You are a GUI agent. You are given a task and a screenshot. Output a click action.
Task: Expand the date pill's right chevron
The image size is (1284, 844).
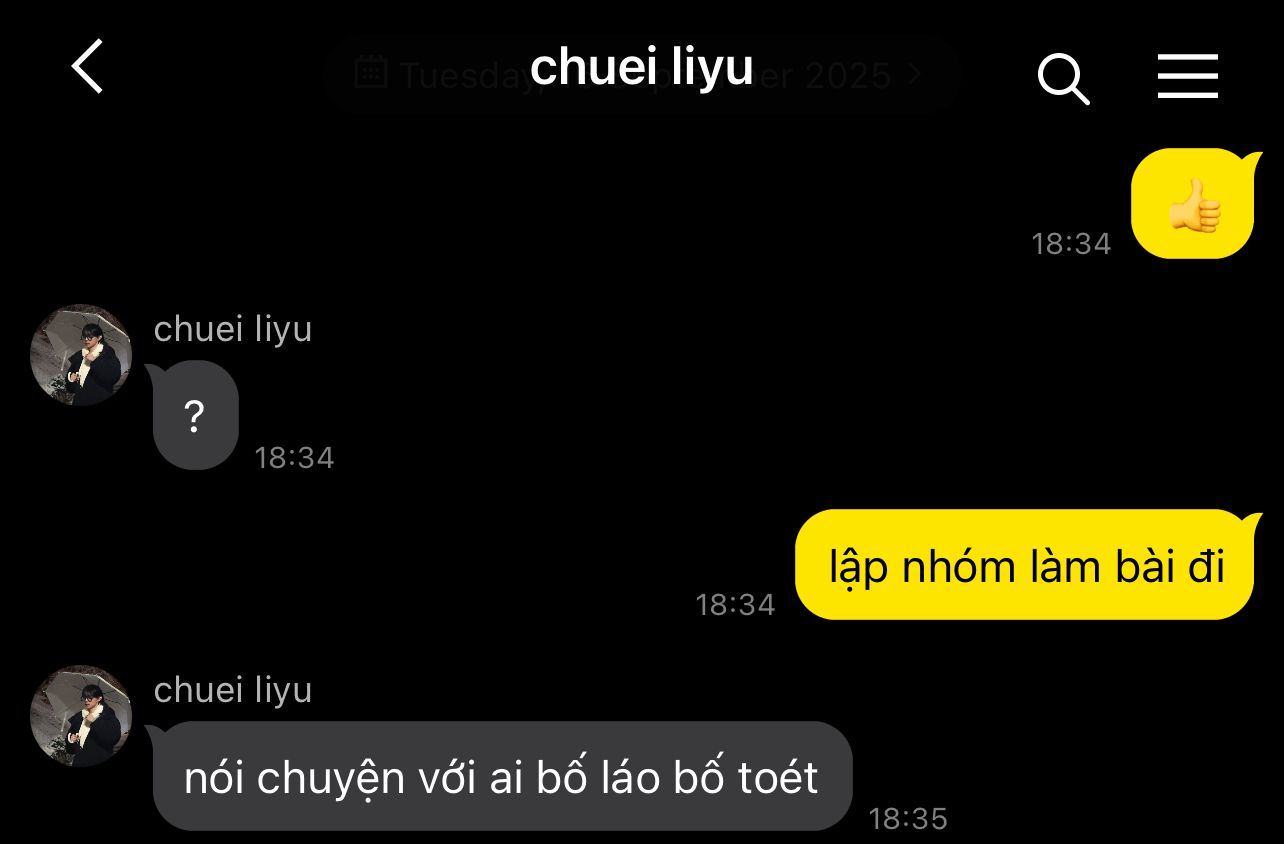[914, 73]
